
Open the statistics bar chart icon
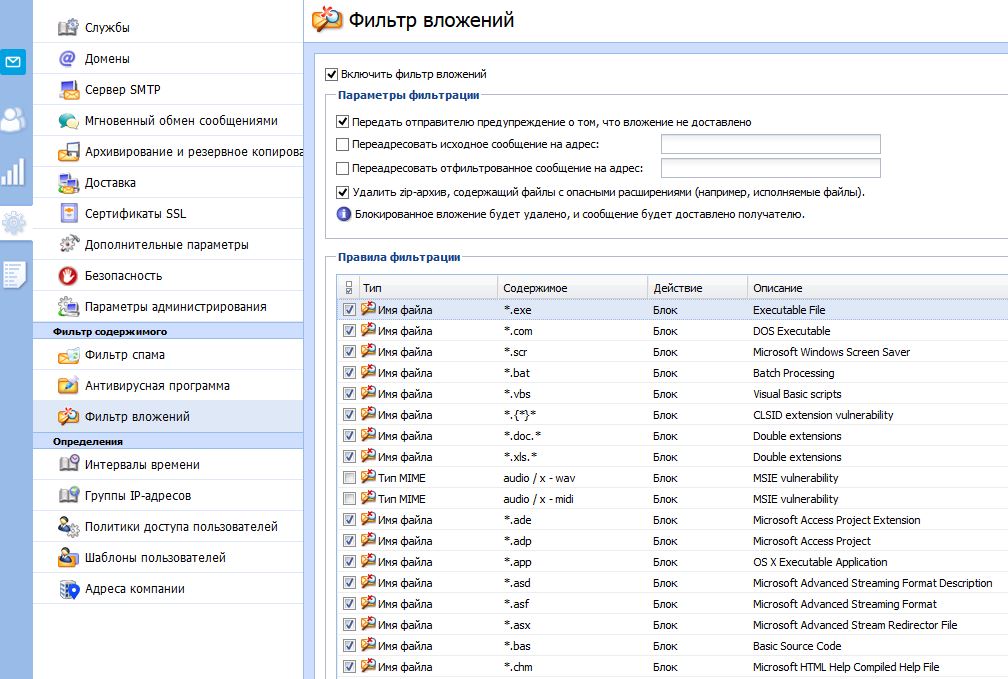coord(13,172)
